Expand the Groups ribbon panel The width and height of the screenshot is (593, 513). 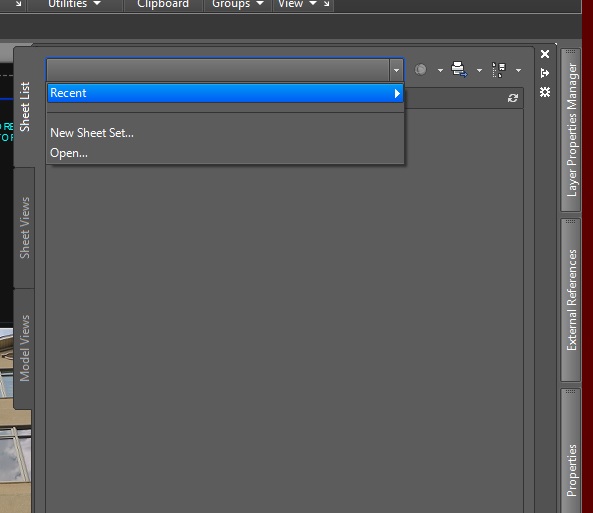pyautogui.click(x=238, y=4)
